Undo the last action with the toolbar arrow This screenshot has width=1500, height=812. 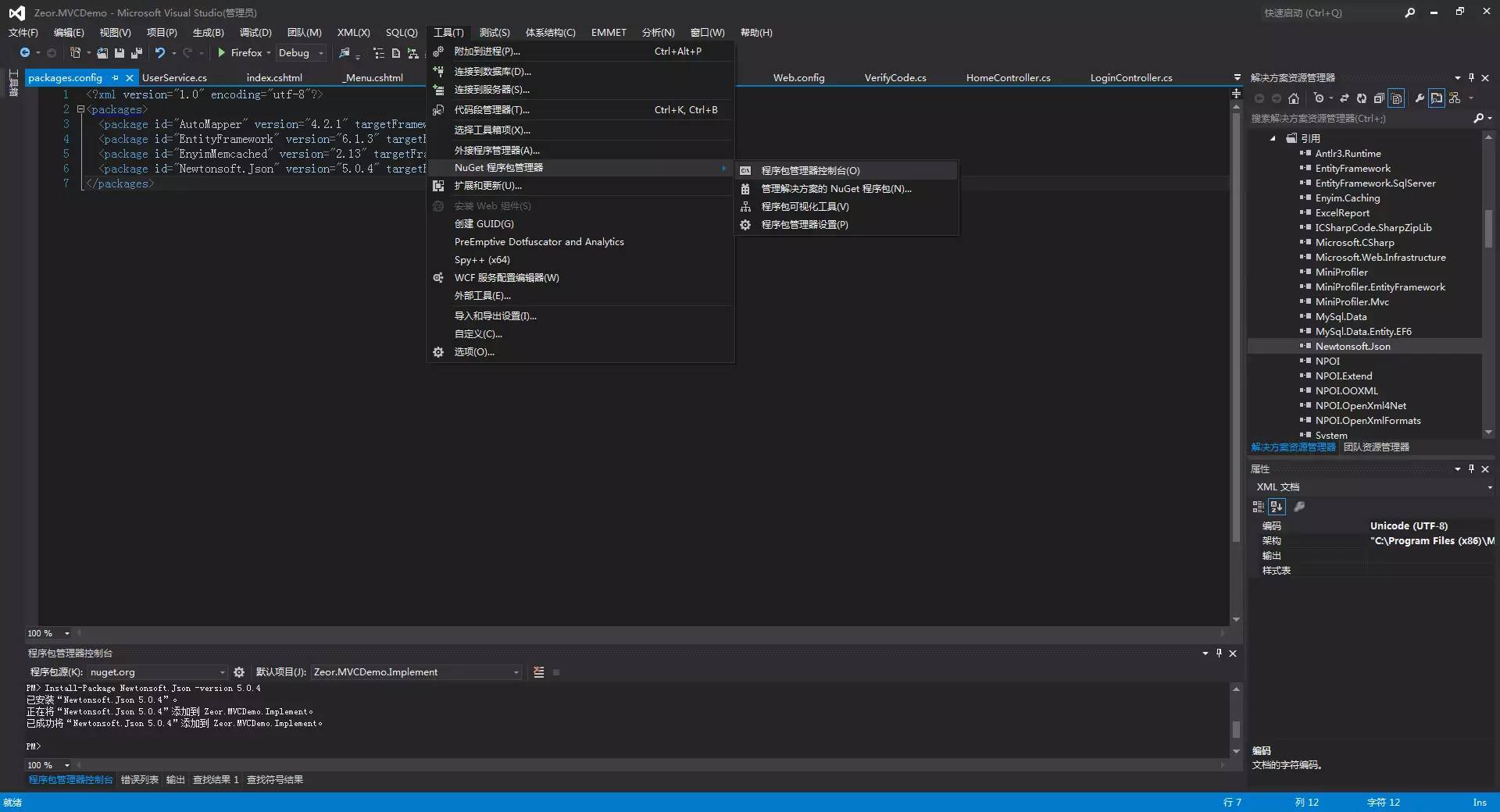pyautogui.click(x=160, y=52)
